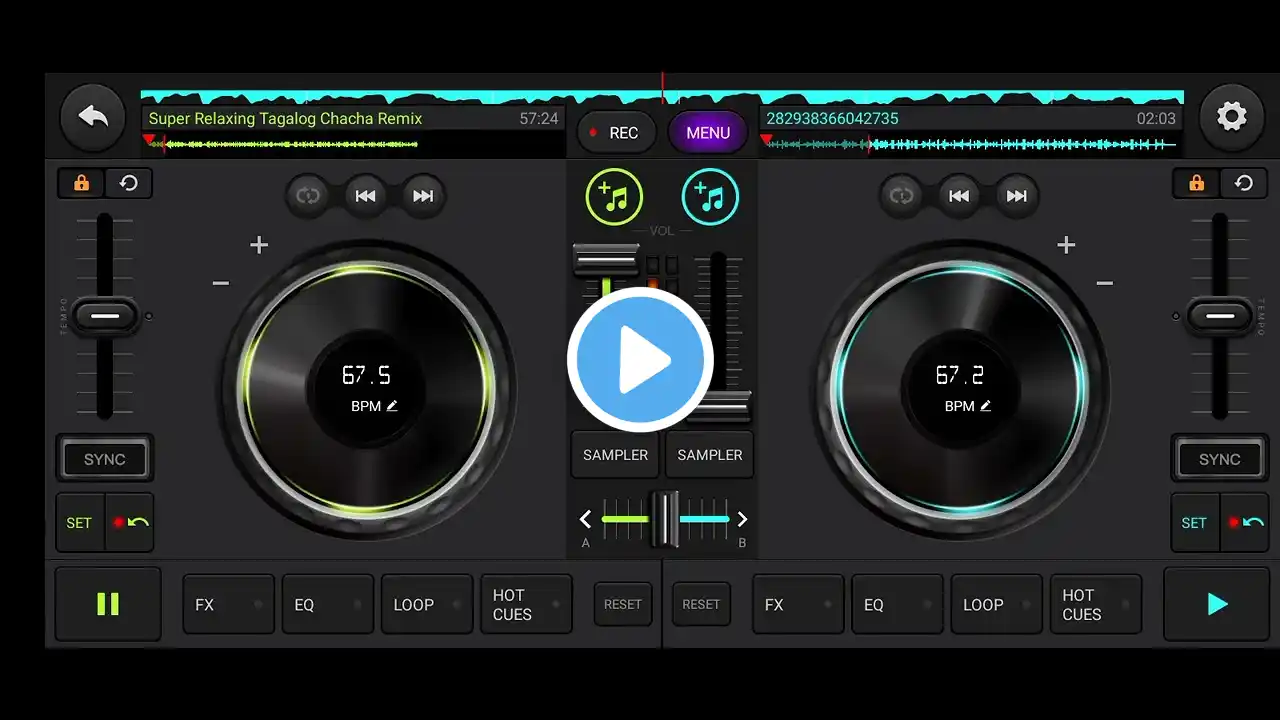
Task: Click the right deck mini waveform strip
Action: pyautogui.click(x=970, y=144)
